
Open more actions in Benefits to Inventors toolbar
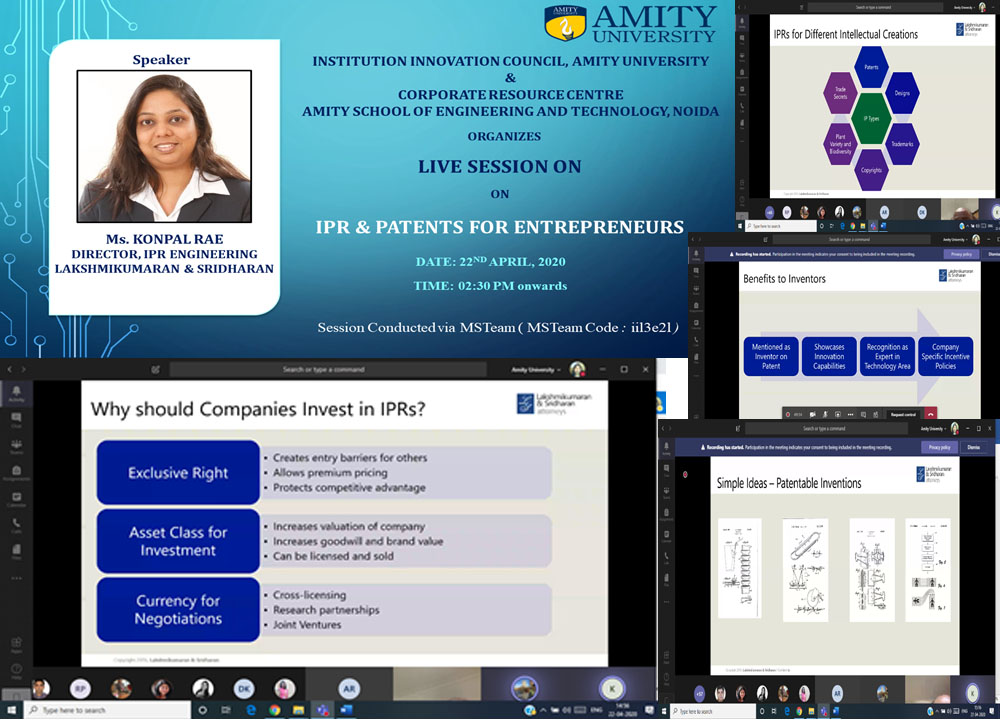click(850, 414)
